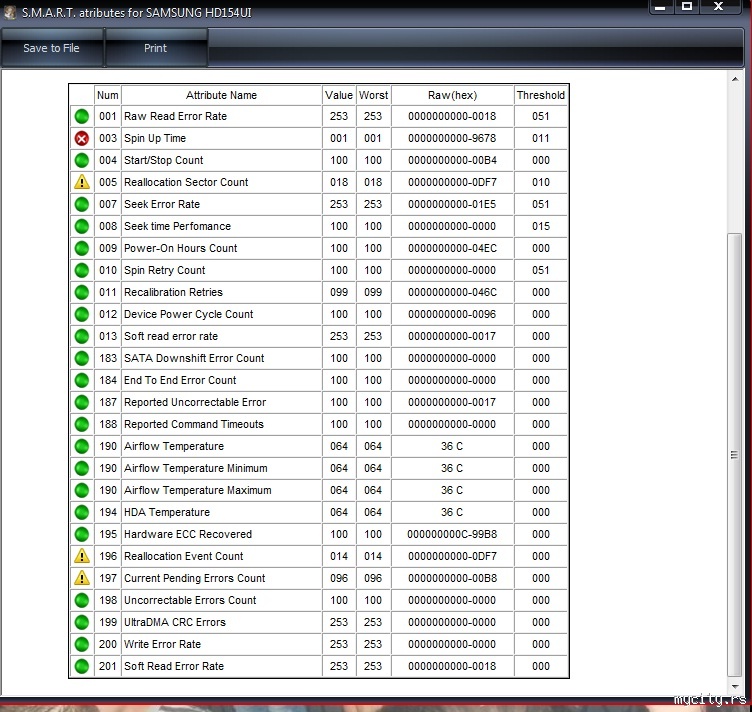
Task: Close the S.M.A.R.T. attributes window
Action: tap(718, 7)
